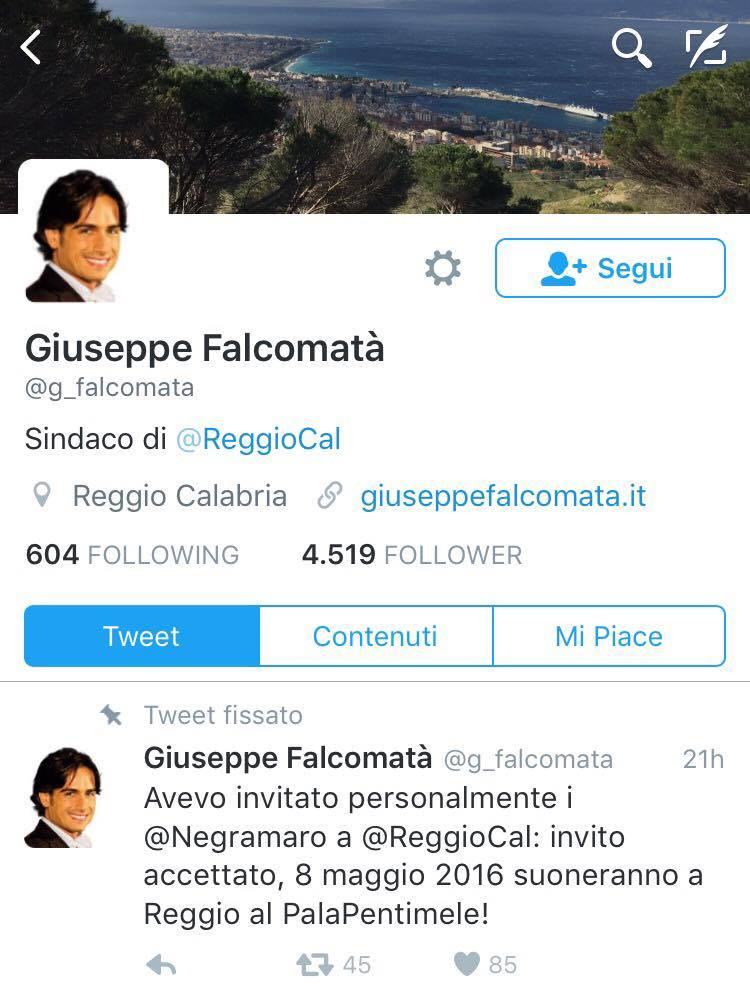Follow Giuseppe Falcomatà with Segui button
The width and height of the screenshot is (750, 998).
[x=610, y=268]
